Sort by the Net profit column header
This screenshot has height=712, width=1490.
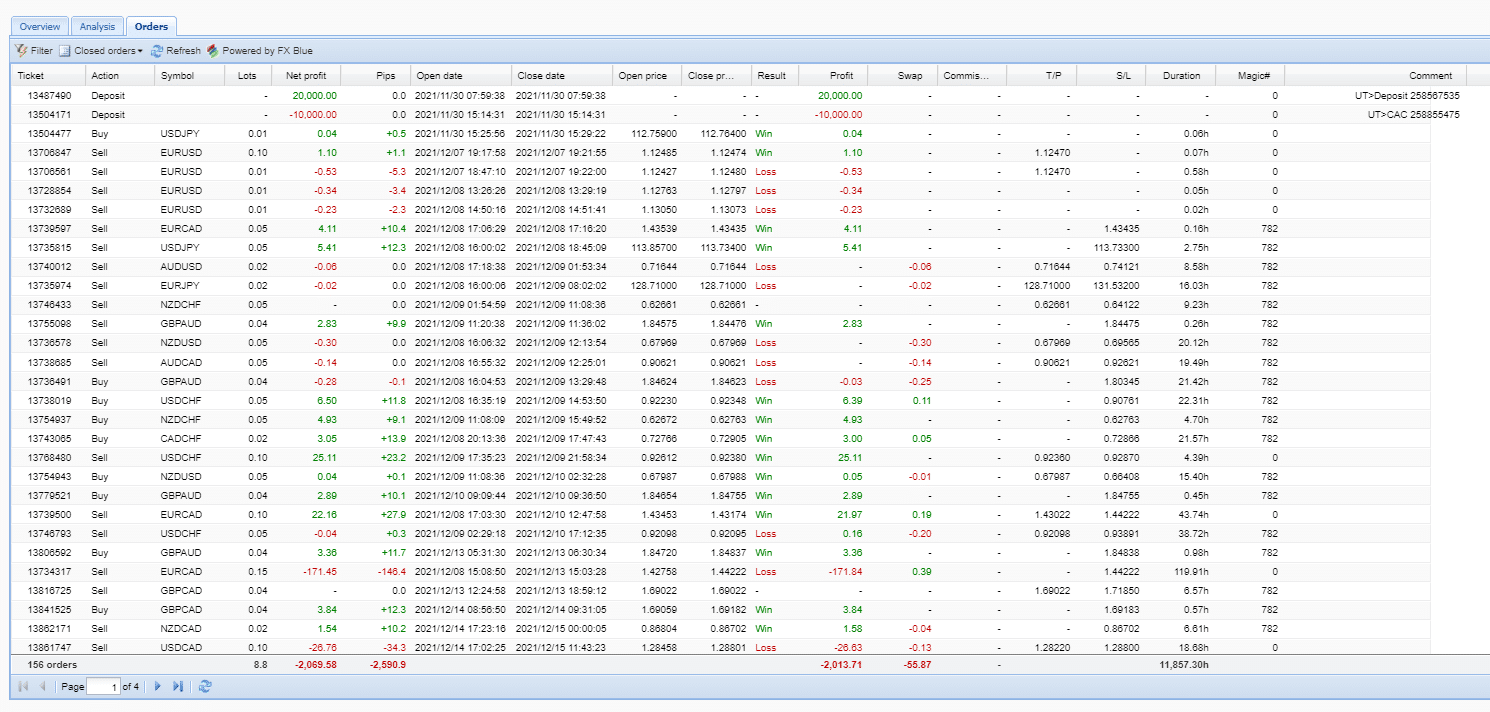(x=306, y=76)
